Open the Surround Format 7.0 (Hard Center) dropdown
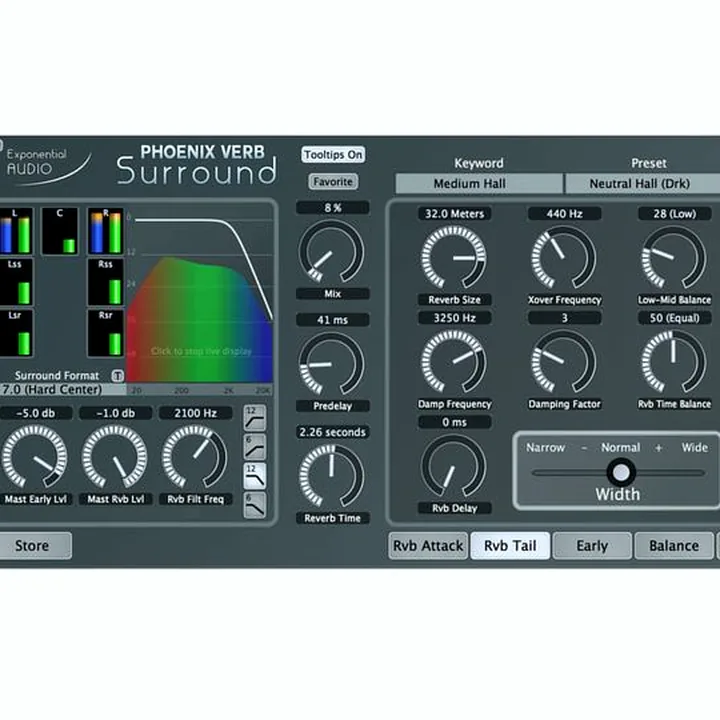This screenshot has width=720, height=720. point(63,389)
